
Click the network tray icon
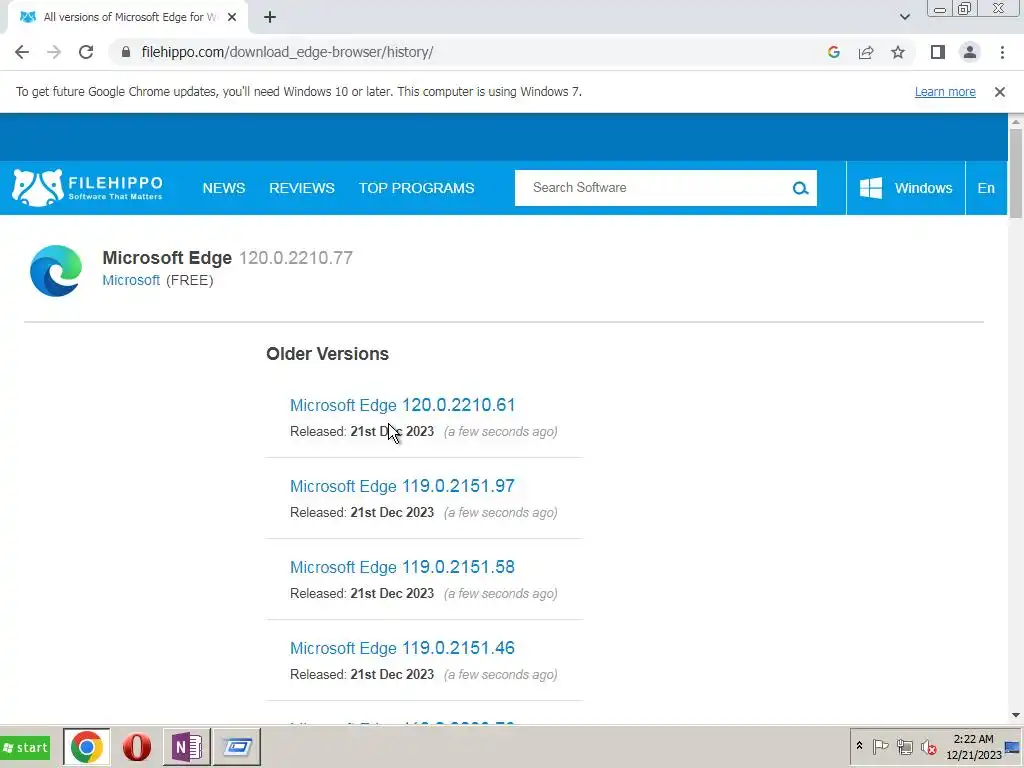[904, 746]
